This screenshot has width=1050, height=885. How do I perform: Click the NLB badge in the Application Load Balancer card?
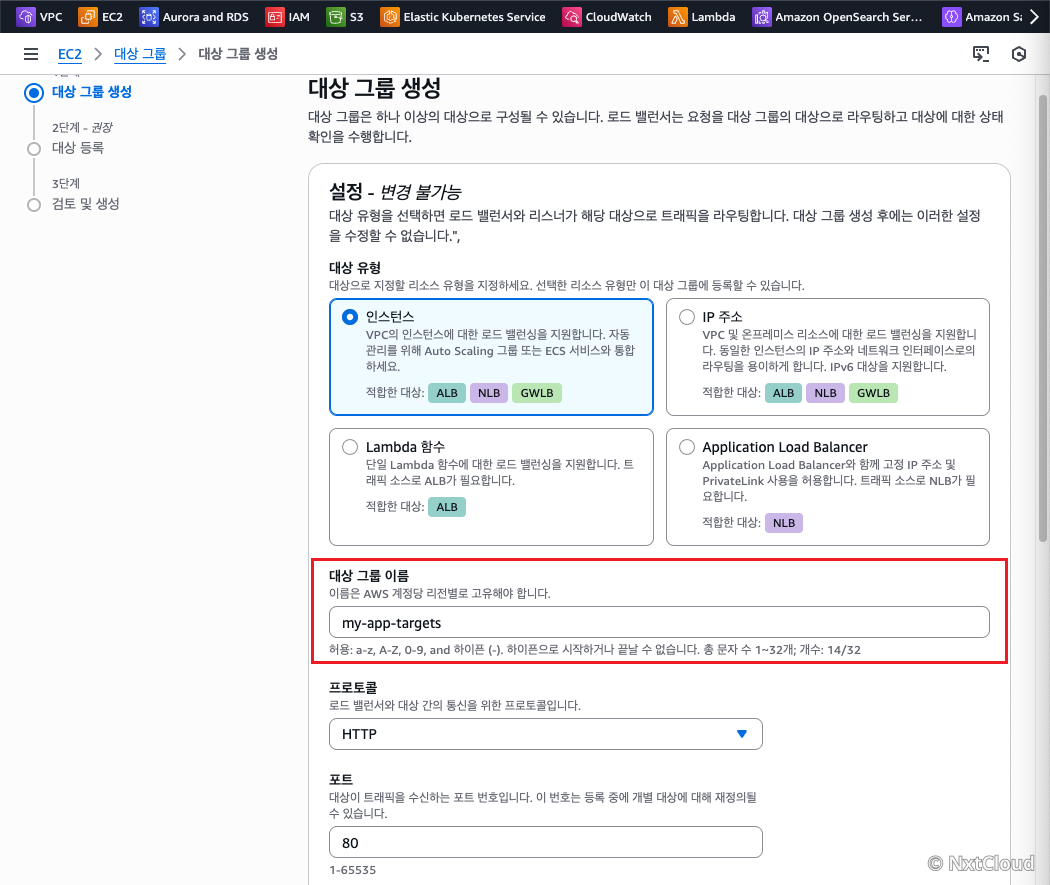pyautogui.click(x=783, y=523)
